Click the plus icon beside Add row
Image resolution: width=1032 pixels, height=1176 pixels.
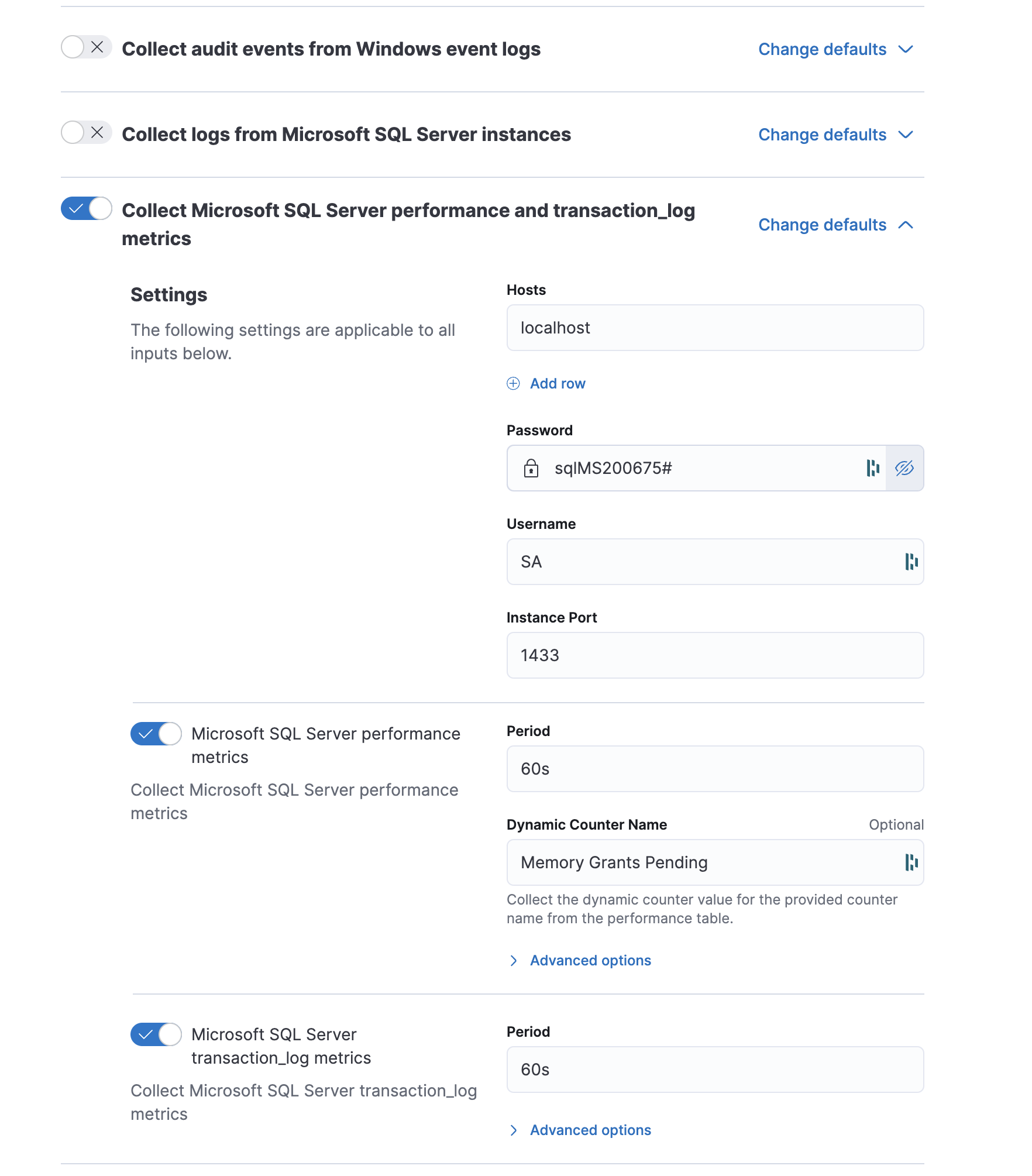513,384
